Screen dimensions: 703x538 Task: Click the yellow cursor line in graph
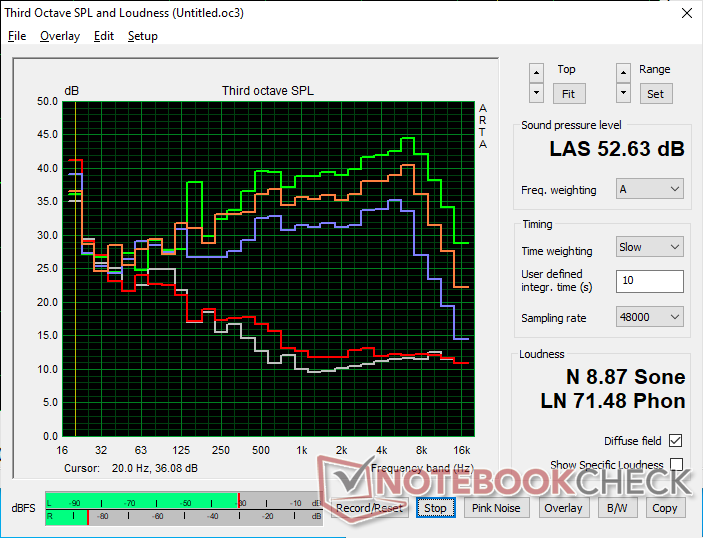75,269
